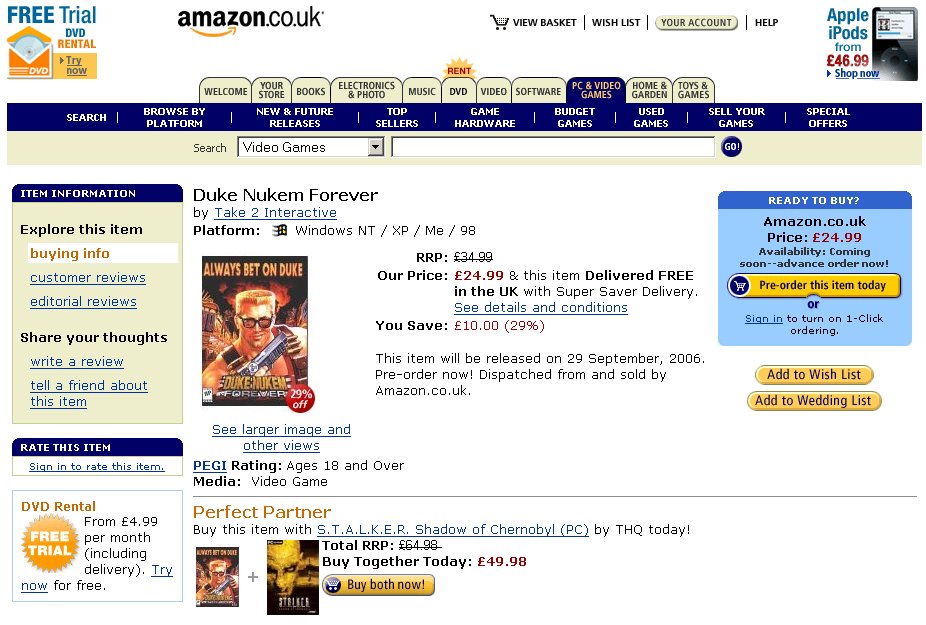Click the orange FREE TRIAL starburst badge
This screenshot has width=926, height=625.
tap(50, 543)
